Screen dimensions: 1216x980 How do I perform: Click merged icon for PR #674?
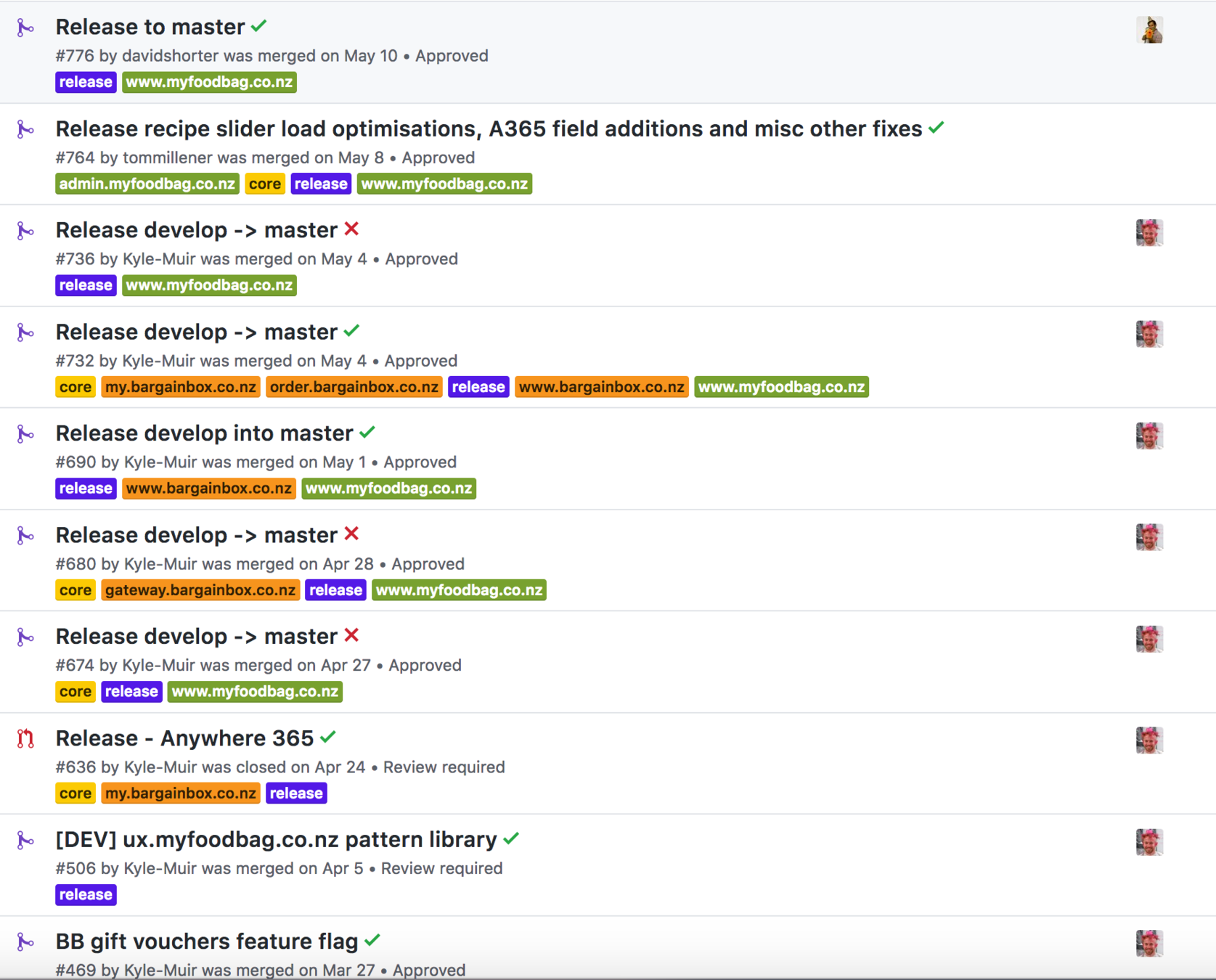click(25, 638)
